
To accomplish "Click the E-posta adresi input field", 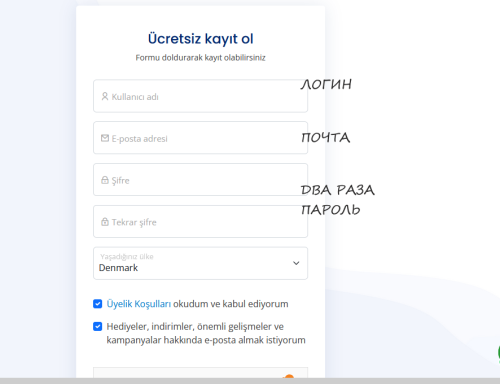I will click(x=200, y=138).
